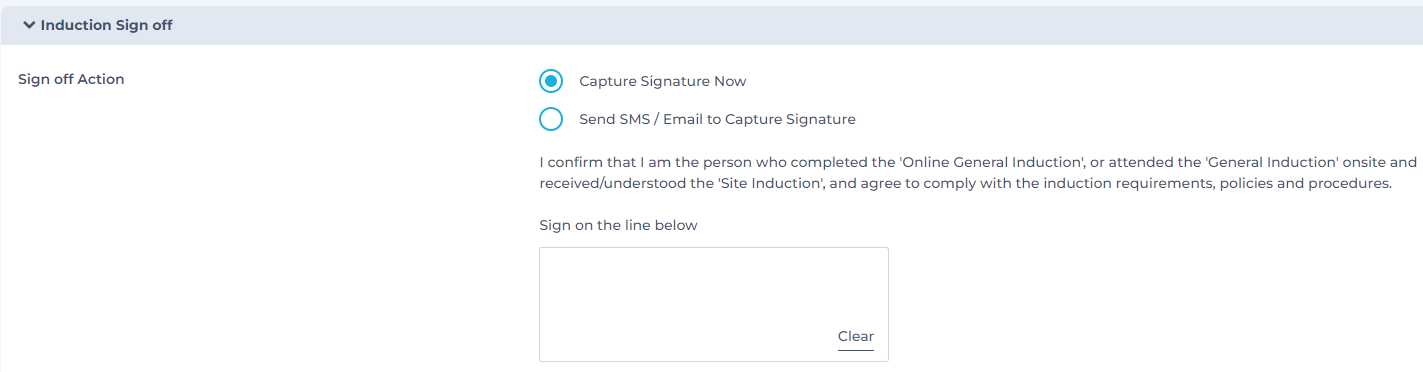The image size is (1423, 372).
Task: Choose the Send SMS / Email radio button
Action: tap(551, 119)
